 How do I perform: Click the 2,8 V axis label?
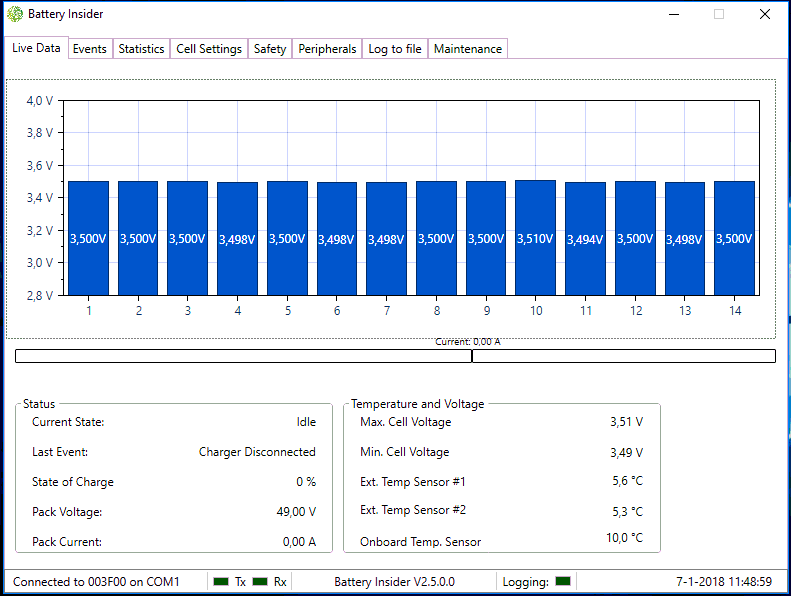tap(40, 296)
